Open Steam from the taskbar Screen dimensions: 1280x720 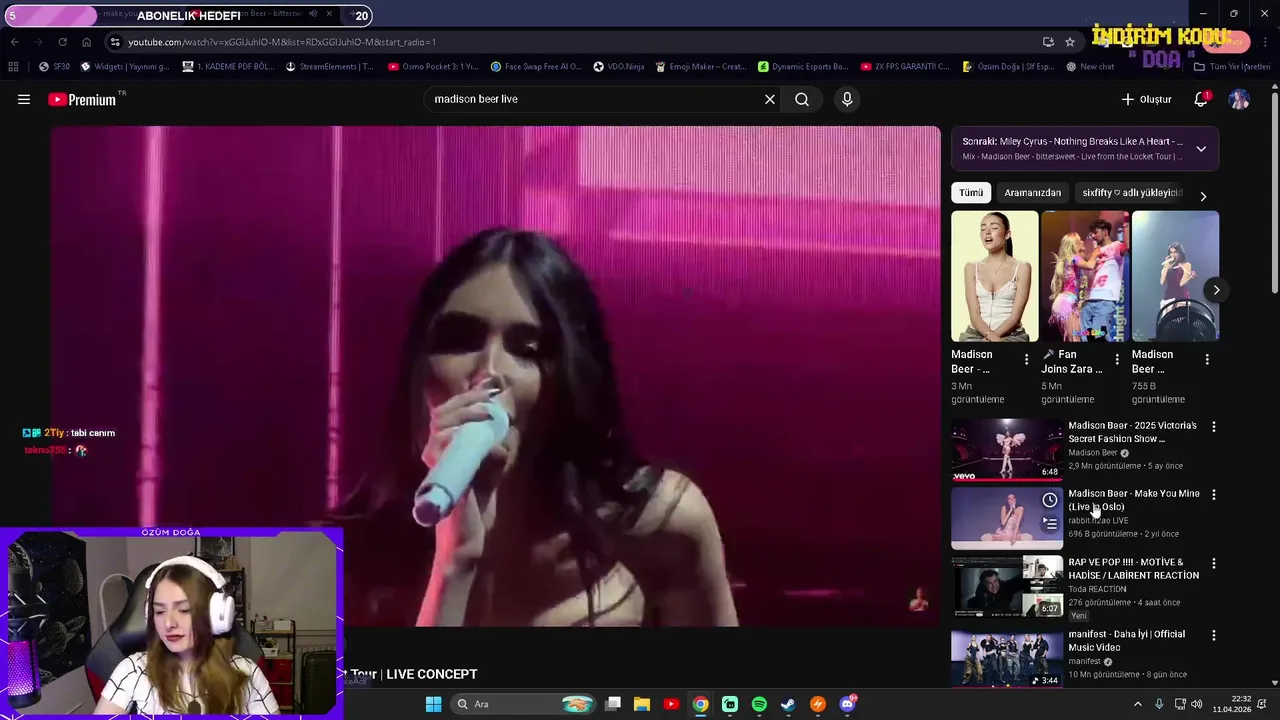coord(788,704)
